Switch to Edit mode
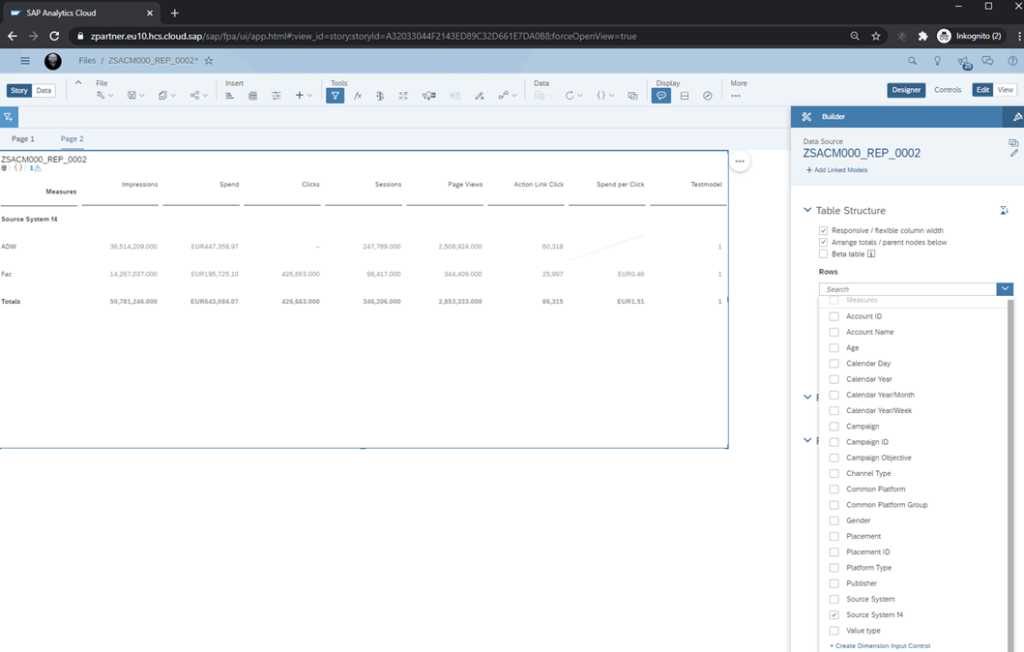The image size is (1024, 652). [x=983, y=90]
